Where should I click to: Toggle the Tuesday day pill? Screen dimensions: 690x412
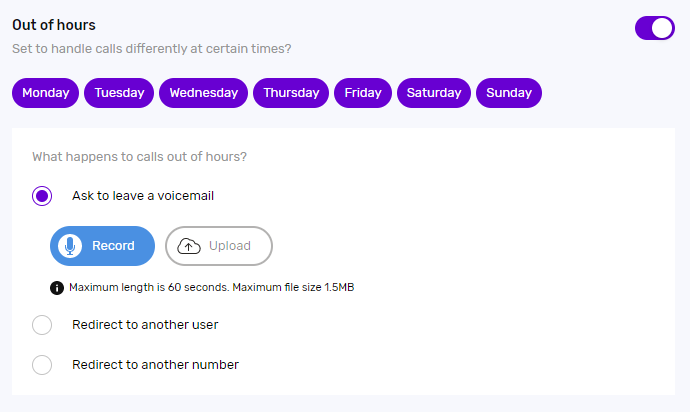[x=119, y=93]
